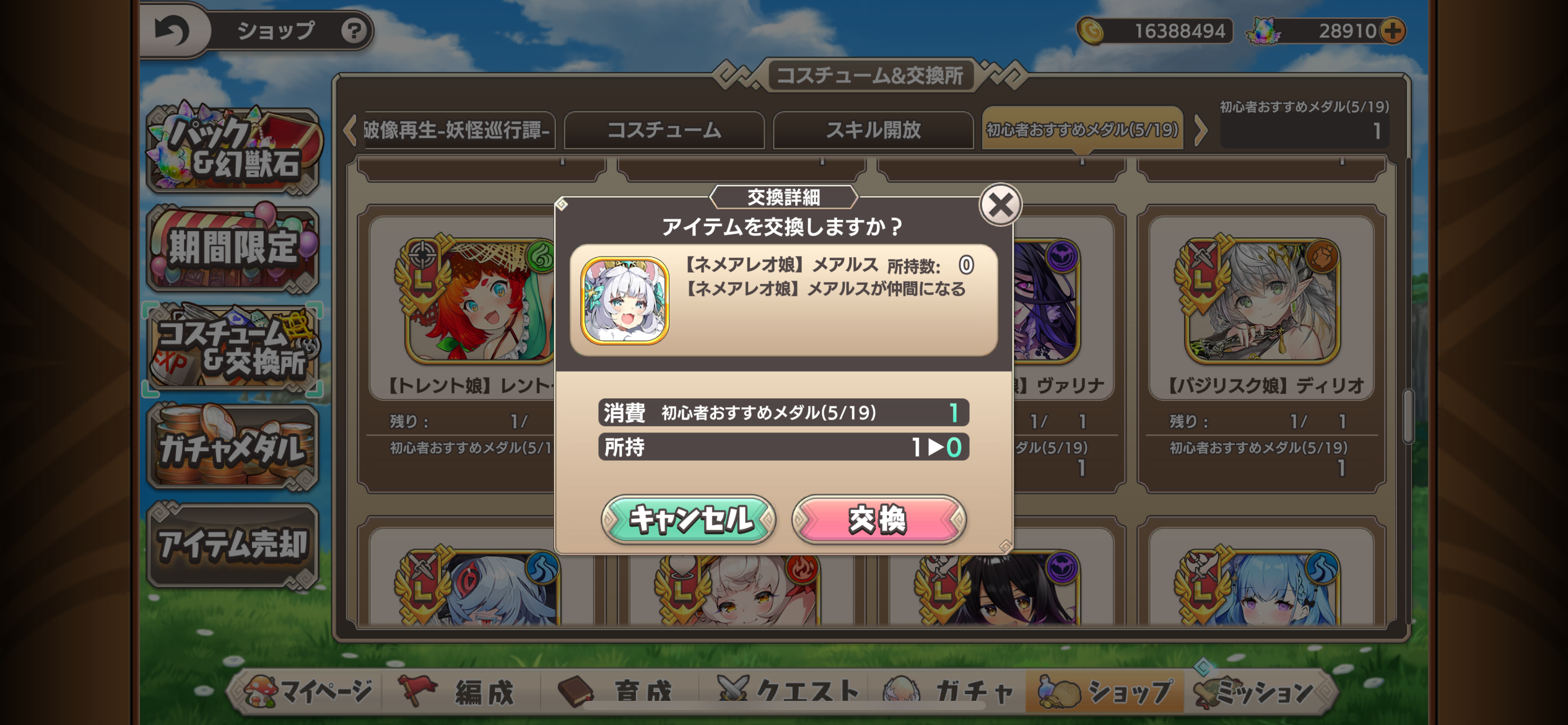Click the キャンセル button
Image resolution: width=1568 pixels, height=725 pixels.
689,519
